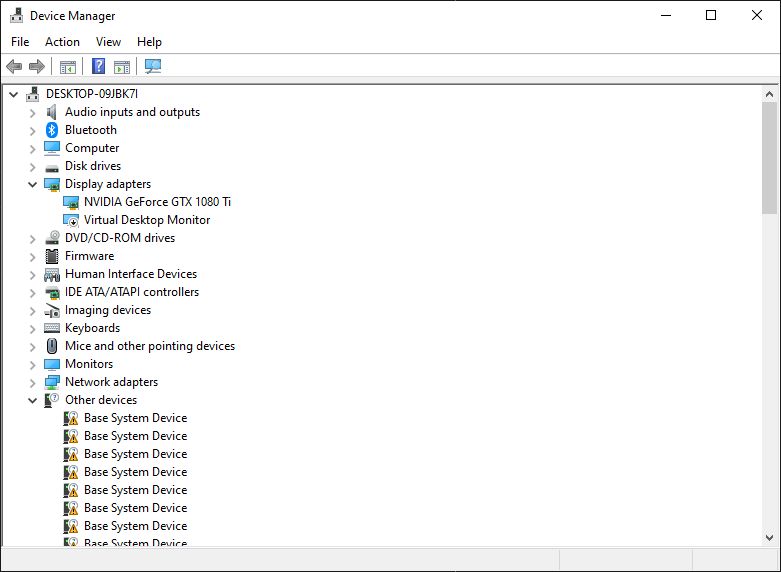Expand the Bluetooth category
Viewport: 781px width, 572px height.
coord(32,131)
